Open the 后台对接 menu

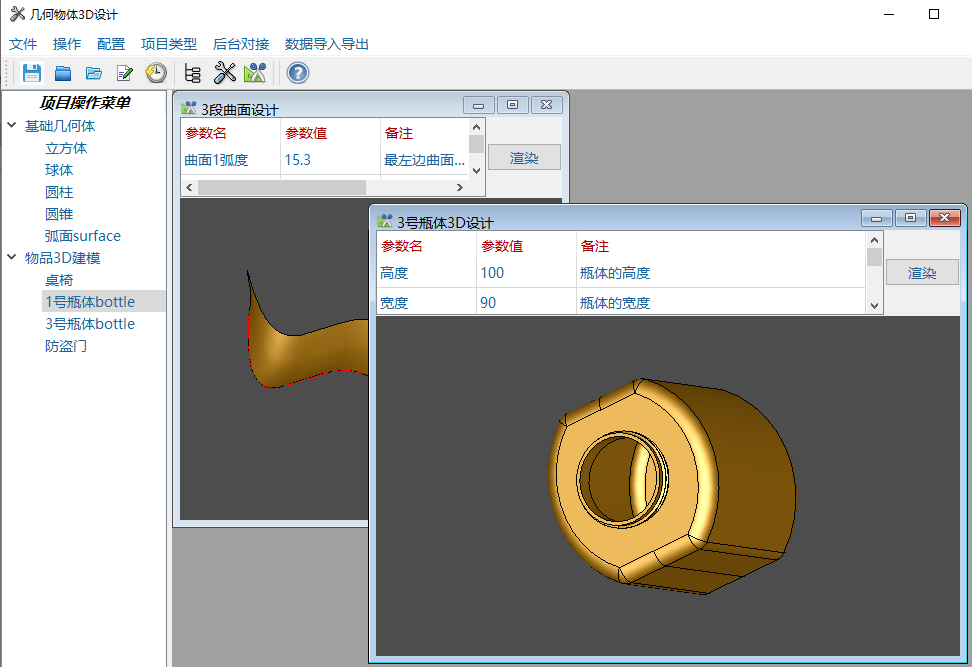click(241, 44)
